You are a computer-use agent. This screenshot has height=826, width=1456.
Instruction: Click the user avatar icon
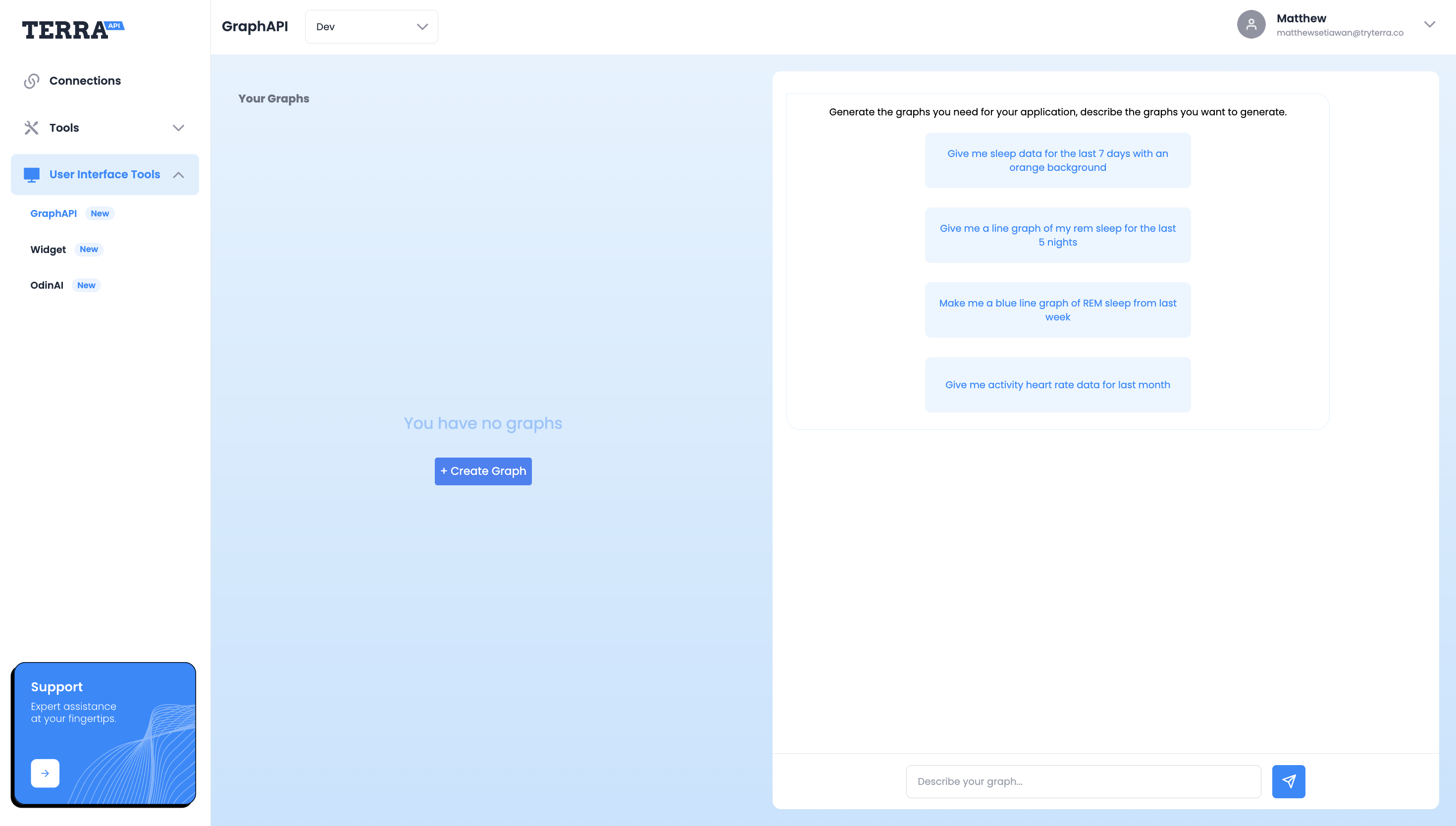(x=1250, y=24)
